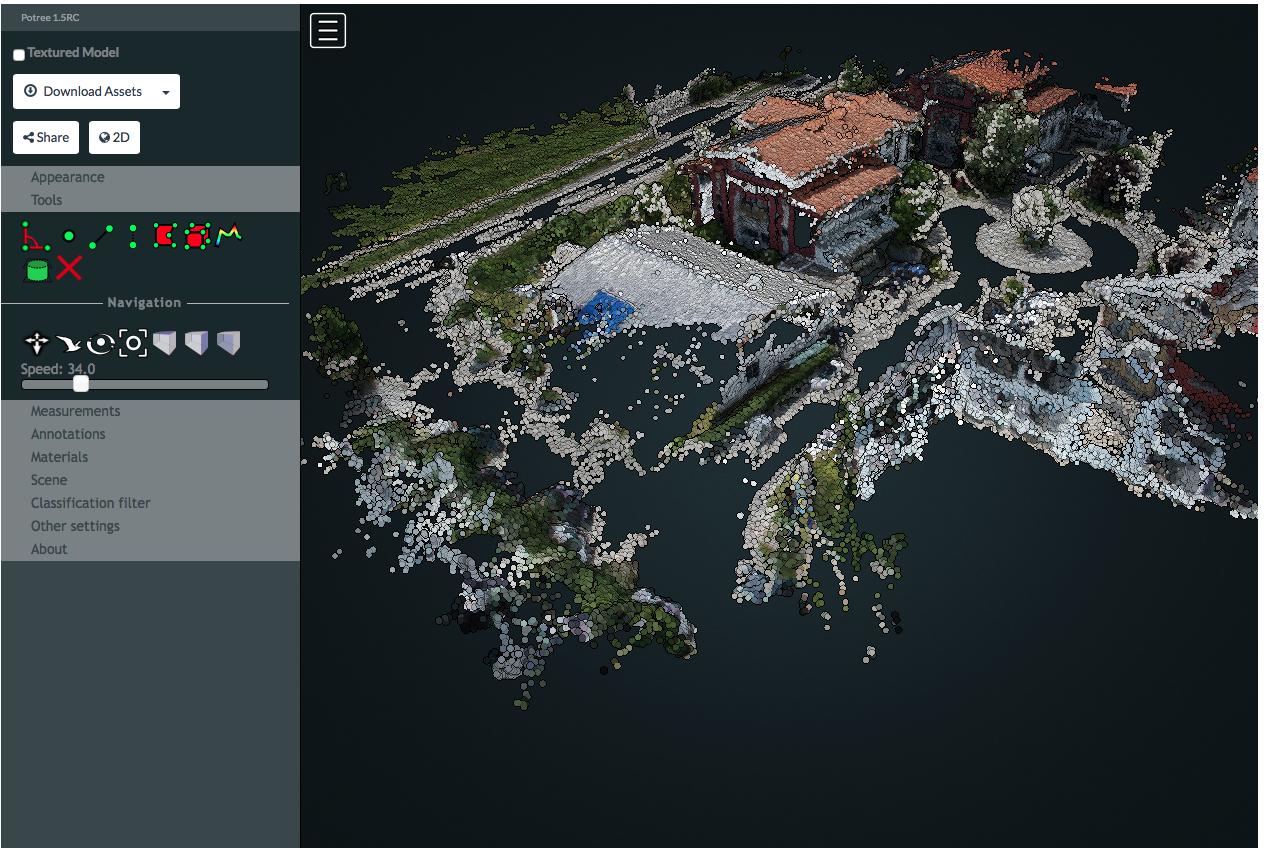Toggle the clip volume tool

35,268
